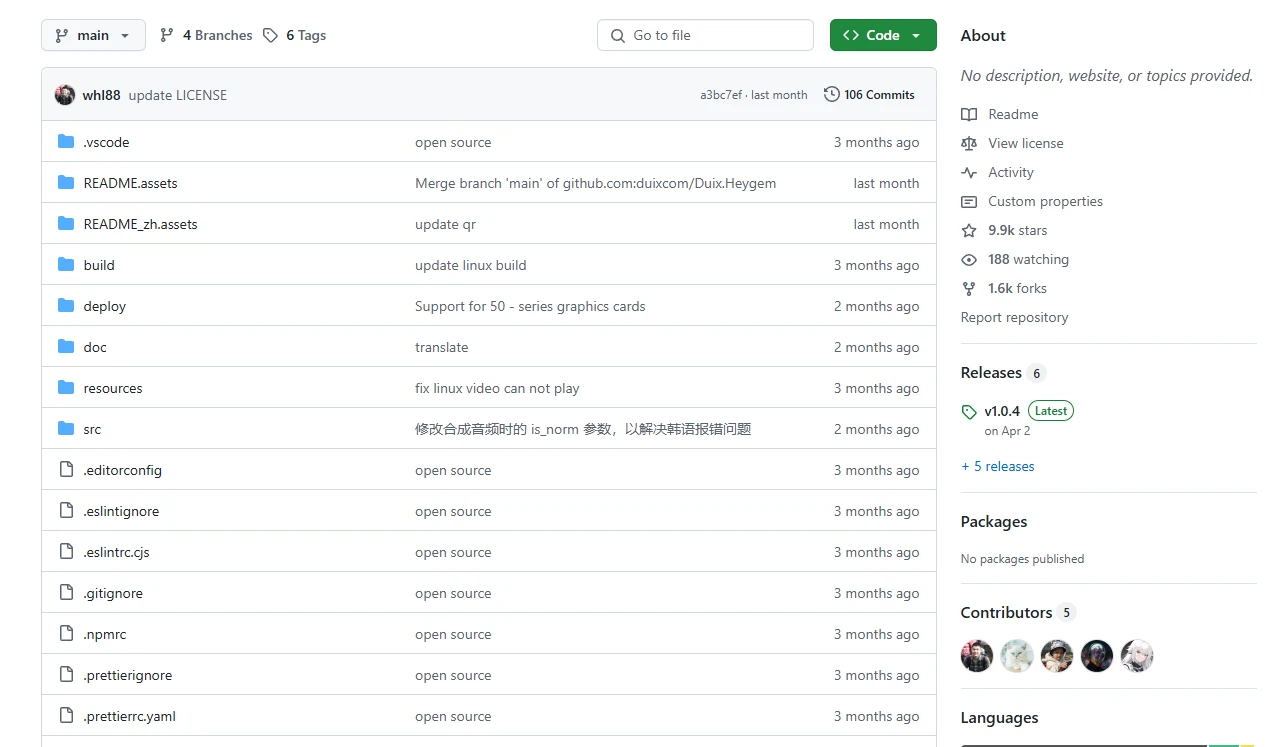Image resolution: width=1269 pixels, height=747 pixels.
Task: Open the src folder
Action: 92,429
